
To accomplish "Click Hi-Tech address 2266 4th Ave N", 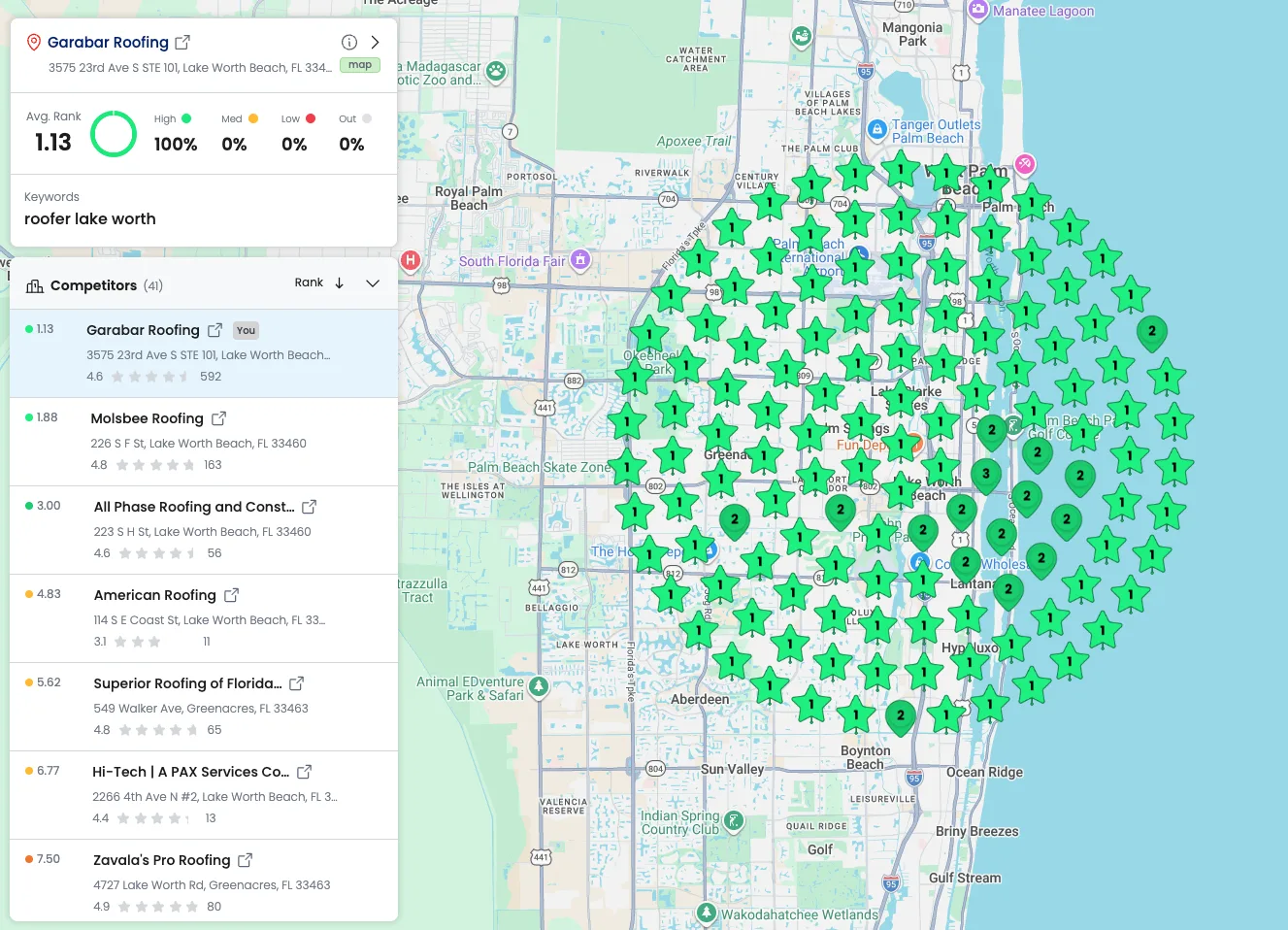I will (215, 797).
